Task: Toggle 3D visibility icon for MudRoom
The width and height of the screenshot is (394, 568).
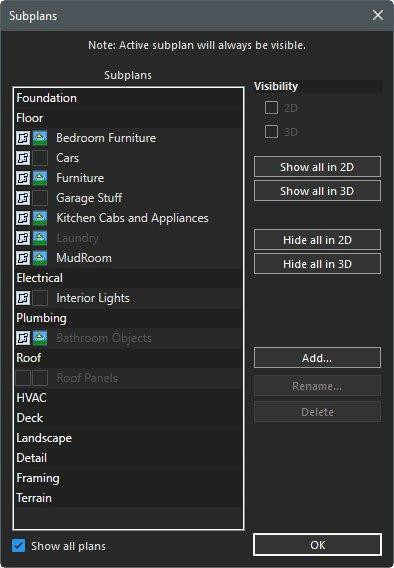Action: point(40,258)
